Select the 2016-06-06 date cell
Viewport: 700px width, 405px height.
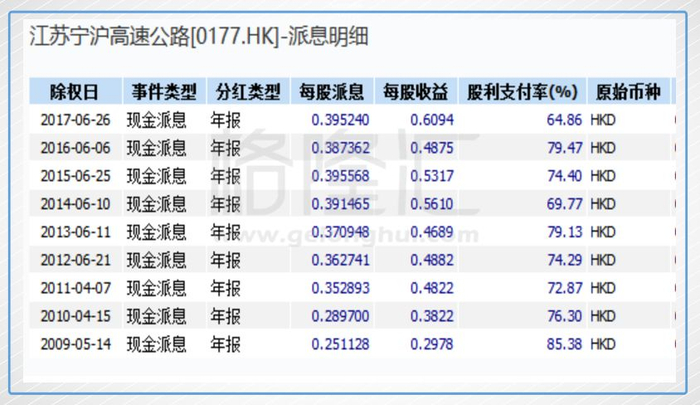tap(75, 148)
